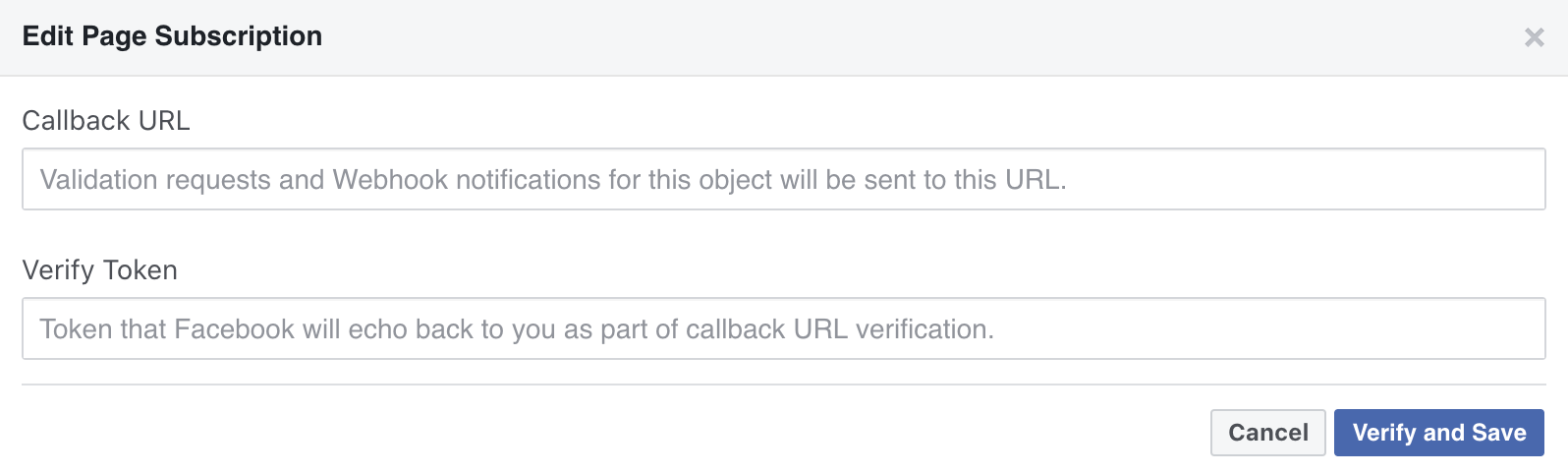Select the field with Facebook echo token placeholder
1568x474 pixels.
783,328
